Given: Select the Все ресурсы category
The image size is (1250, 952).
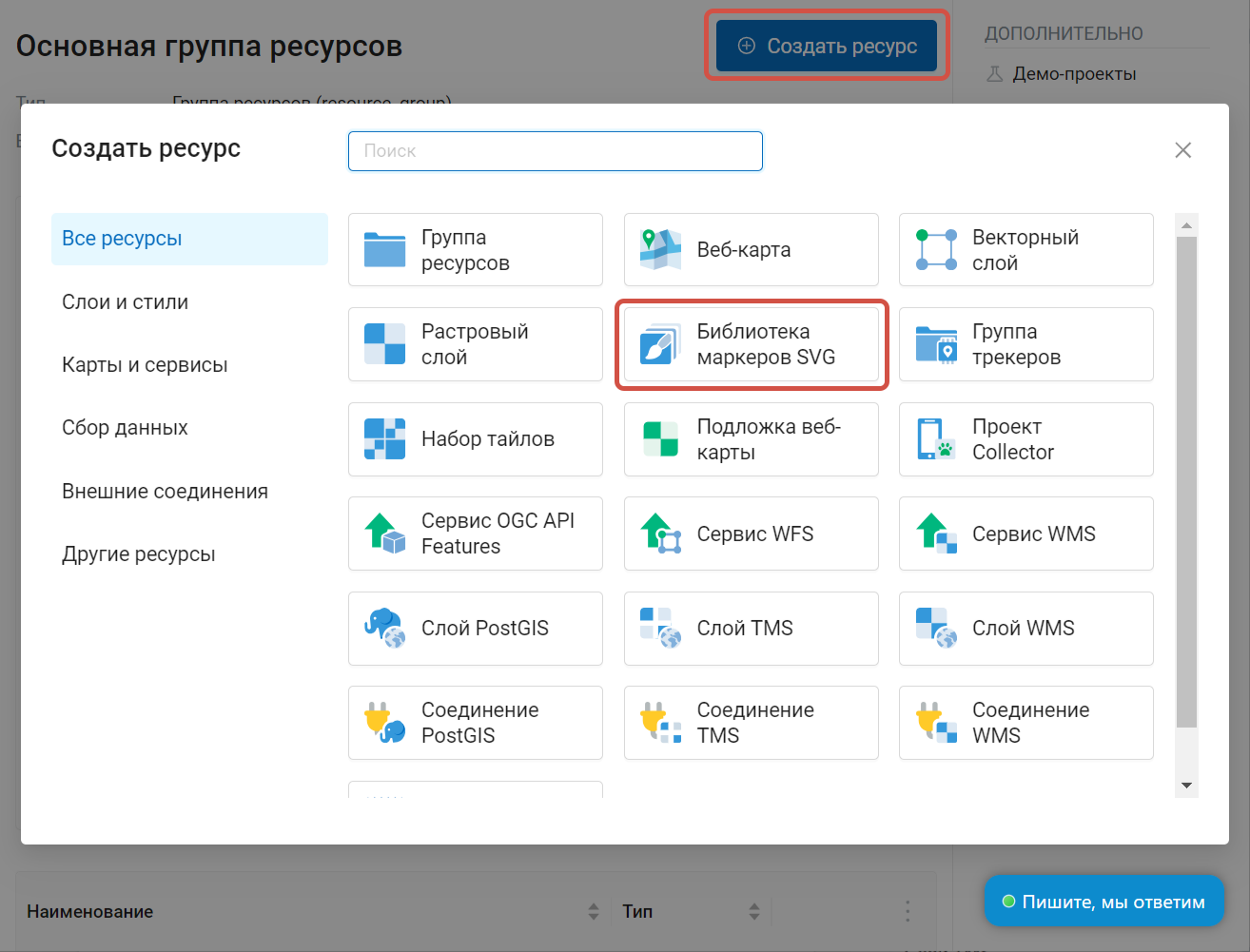Looking at the screenshot, I should [x=189, y=239].
